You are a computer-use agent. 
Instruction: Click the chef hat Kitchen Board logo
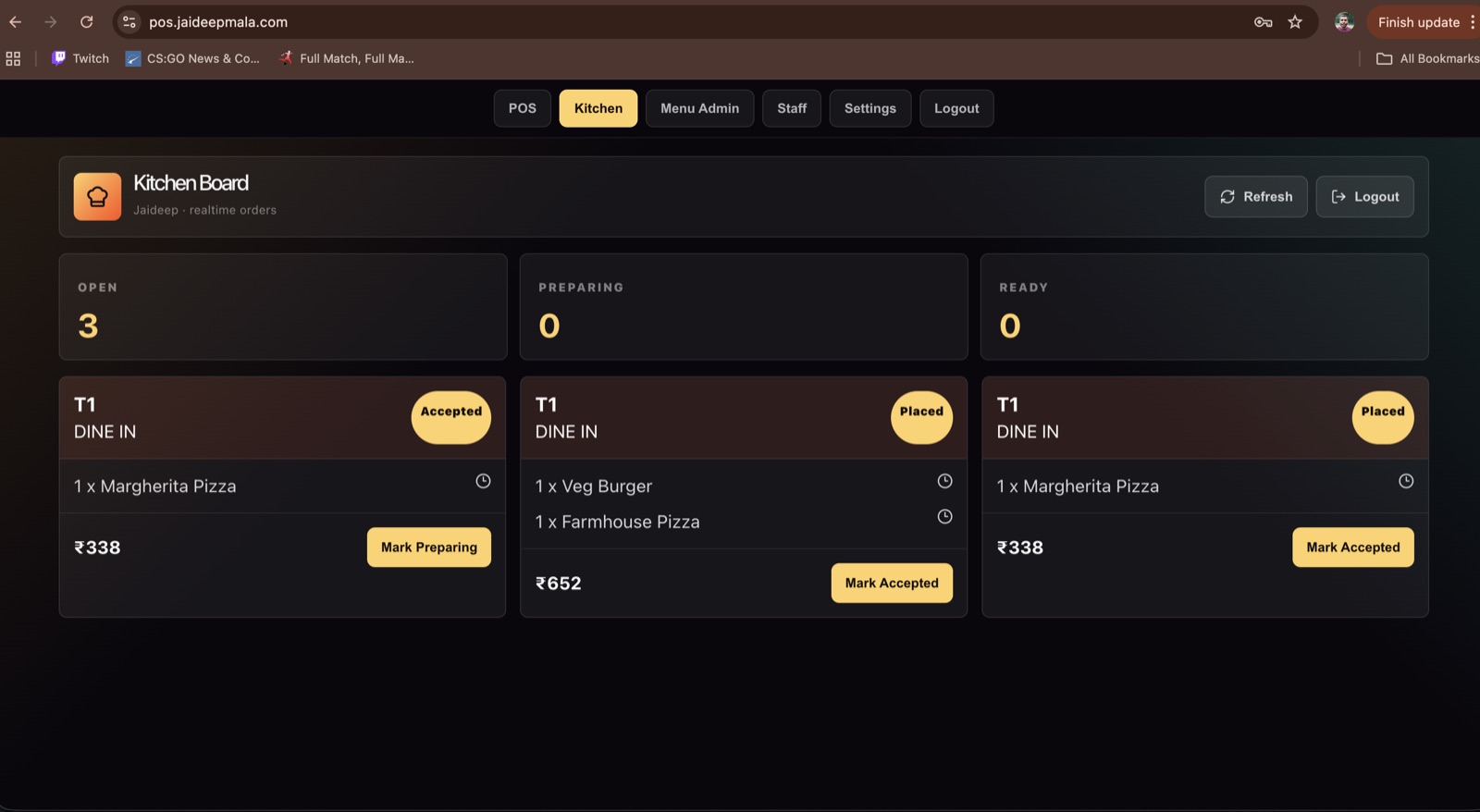coord(97,196)
